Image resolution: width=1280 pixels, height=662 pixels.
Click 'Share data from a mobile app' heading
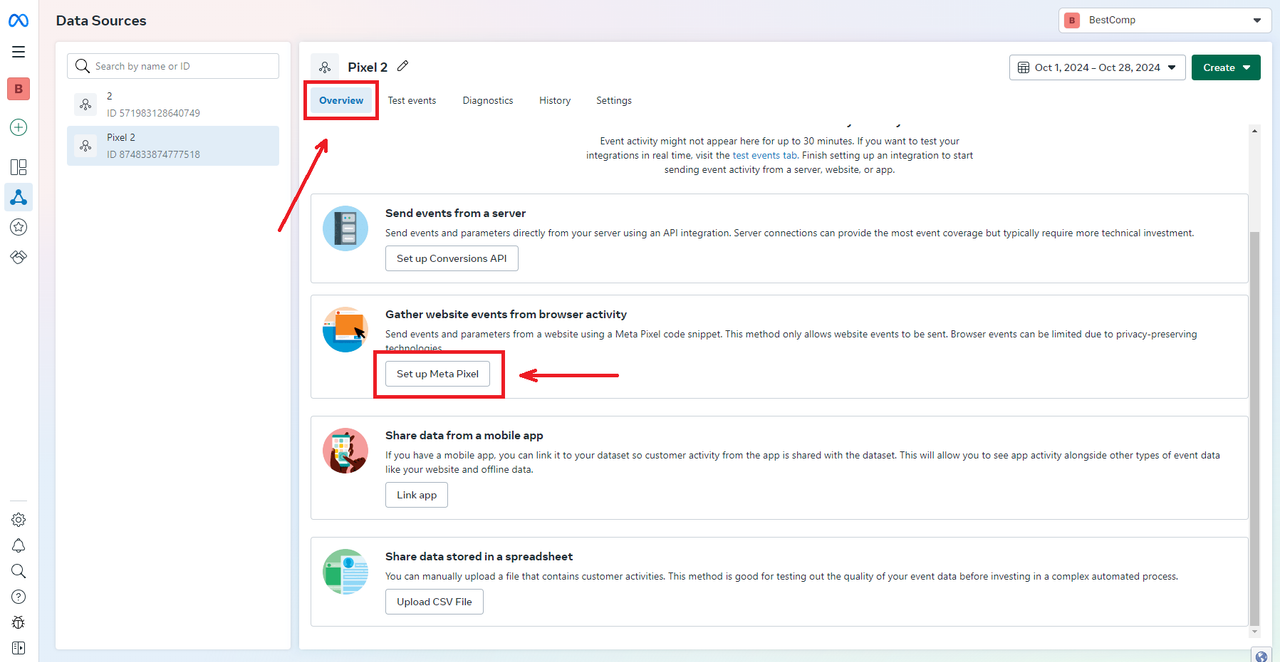point(464,435)
